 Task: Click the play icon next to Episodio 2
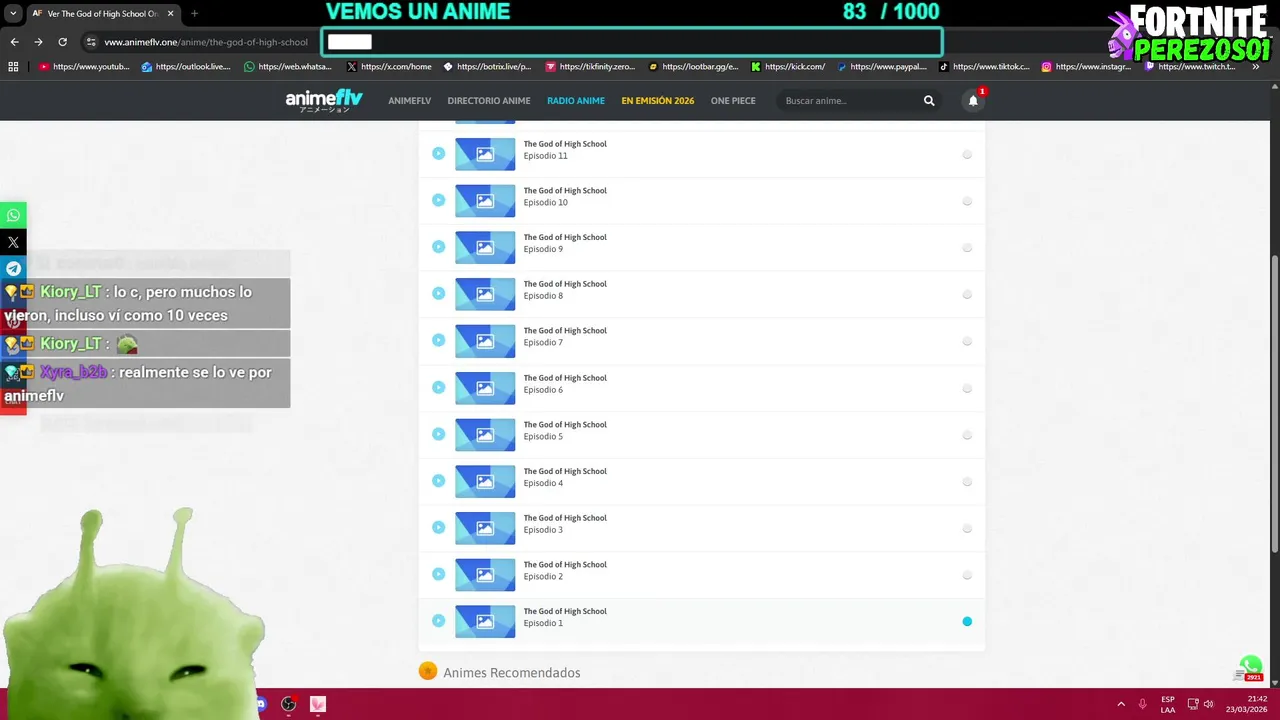(x=438, y=574)
